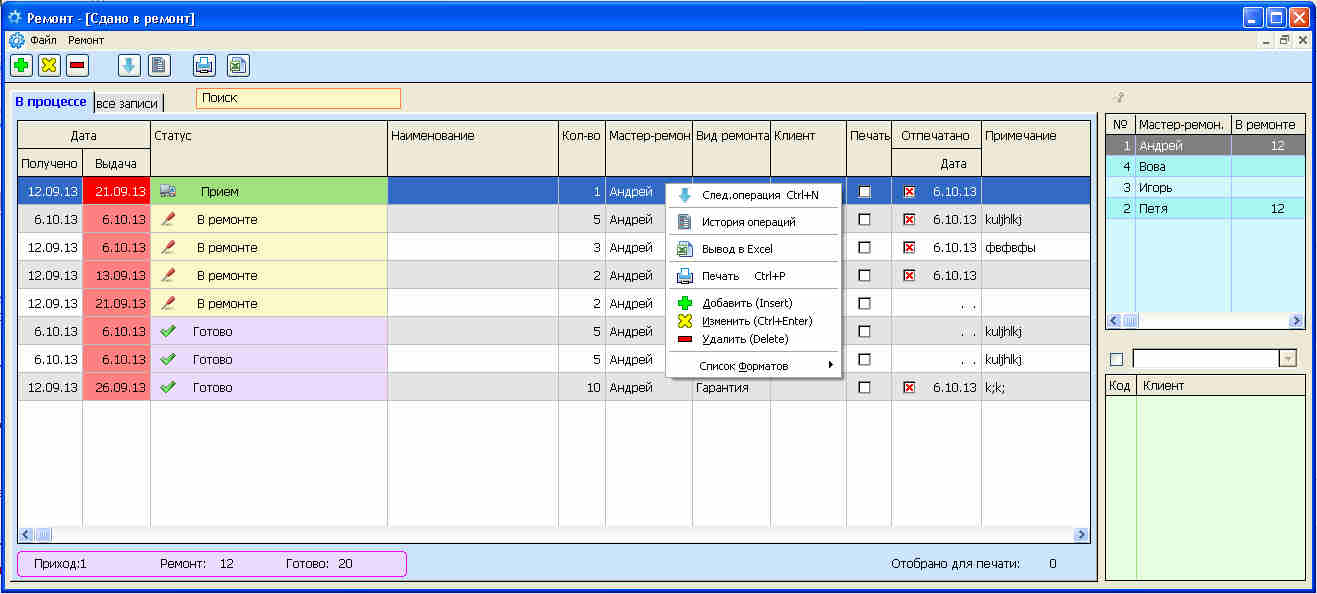Click the blue down-arrow next operation toolbar icon
The image size is (1317, 594).
pyautogui.click(x=129, y=66)
